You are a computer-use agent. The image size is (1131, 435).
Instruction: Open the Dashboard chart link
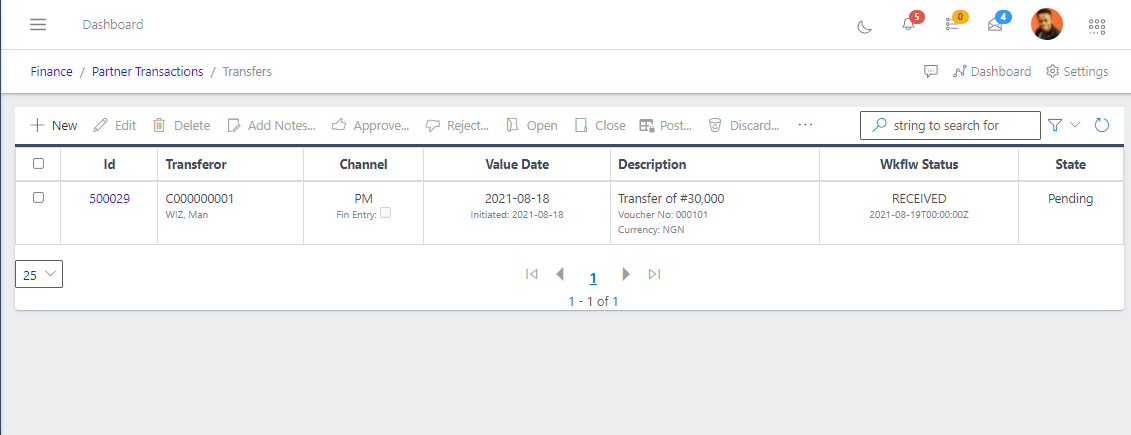(992, 71)
